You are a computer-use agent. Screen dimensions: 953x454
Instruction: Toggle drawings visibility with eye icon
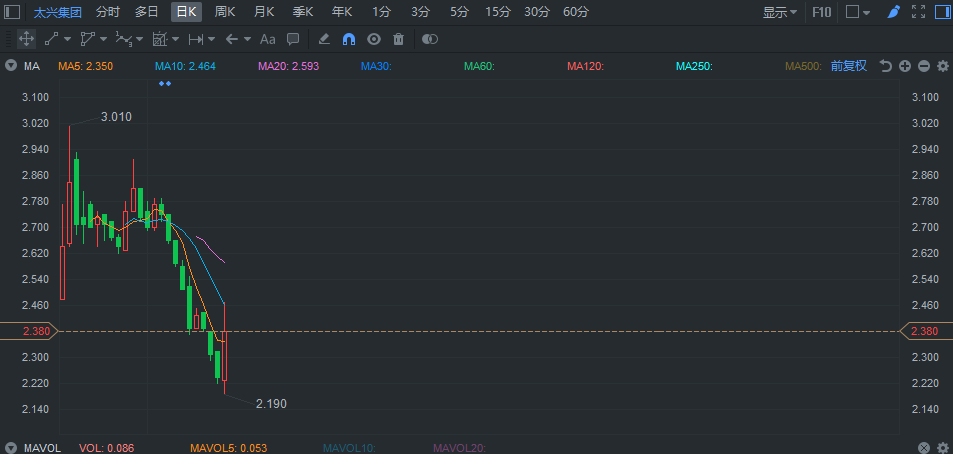point(374,39)
